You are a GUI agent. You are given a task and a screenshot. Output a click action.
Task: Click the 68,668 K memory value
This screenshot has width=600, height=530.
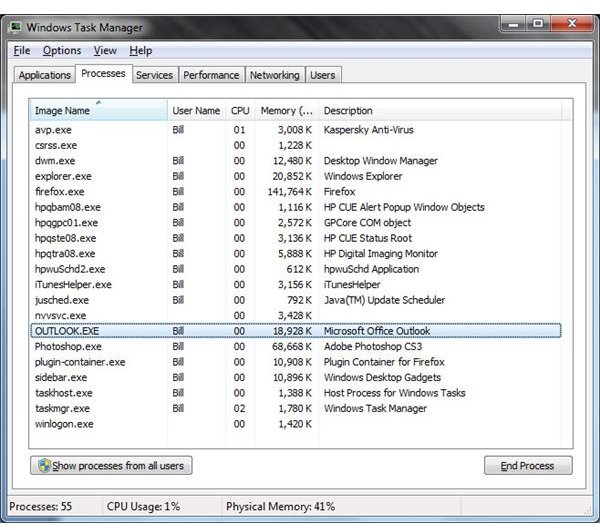click(x=292, y=347)
